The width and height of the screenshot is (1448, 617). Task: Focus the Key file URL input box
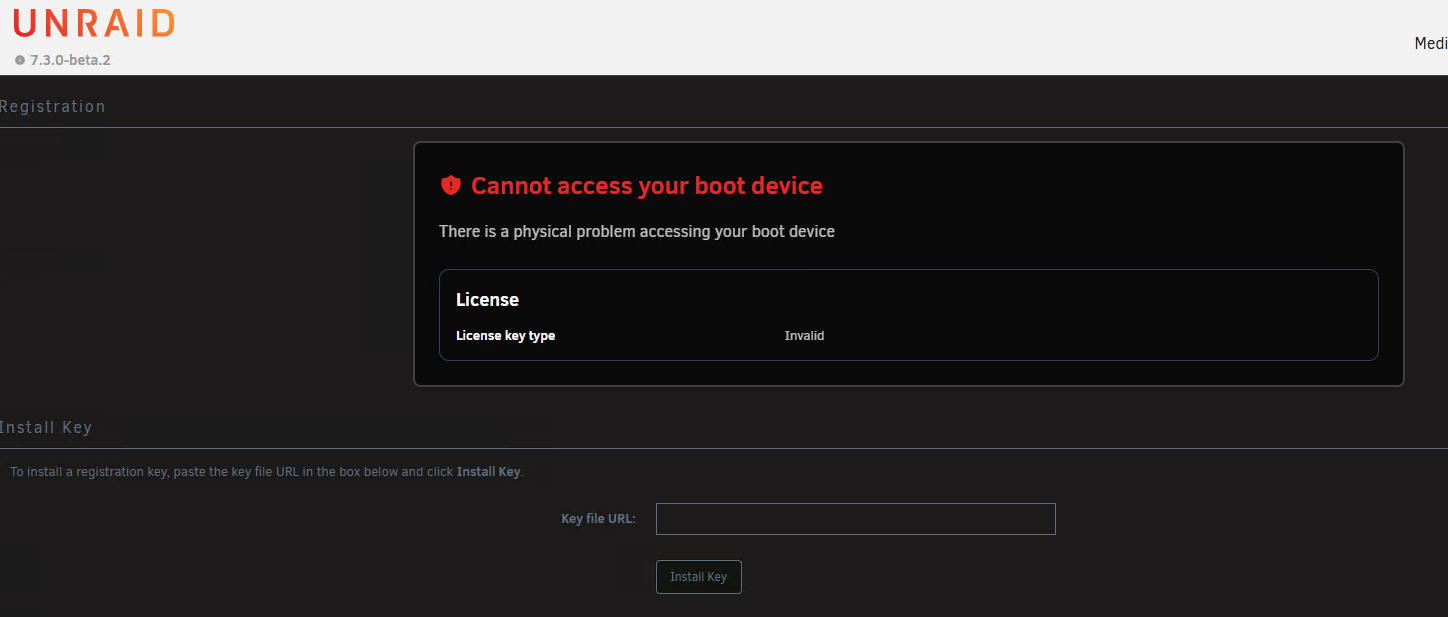point(856,519)
